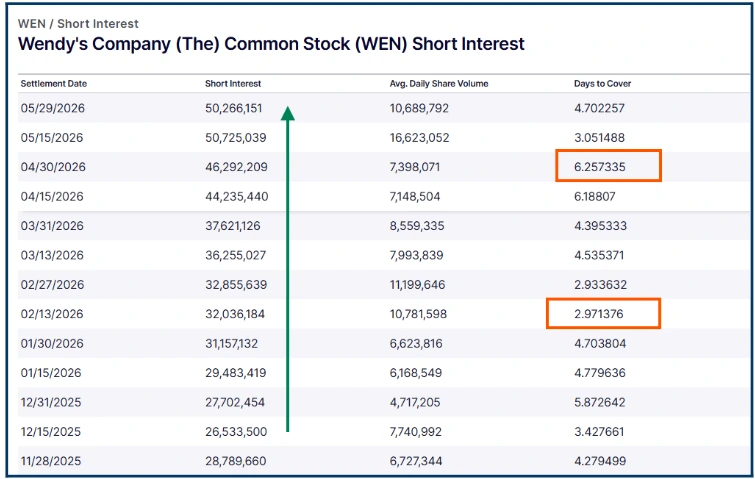
Task: Select the Wendy's Company Short Interest heading
Action: point(271,44)
